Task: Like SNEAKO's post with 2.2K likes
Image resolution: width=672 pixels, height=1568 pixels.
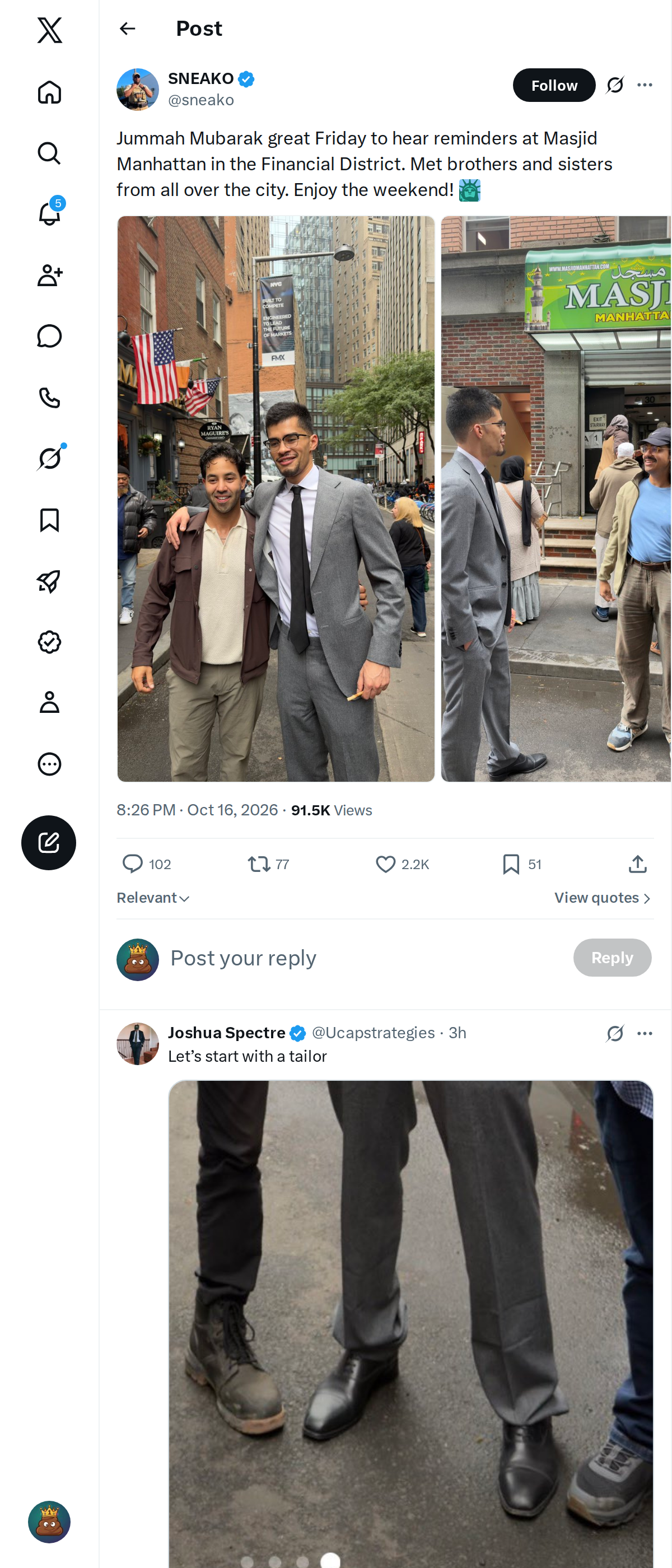Action: coord(402,864)
